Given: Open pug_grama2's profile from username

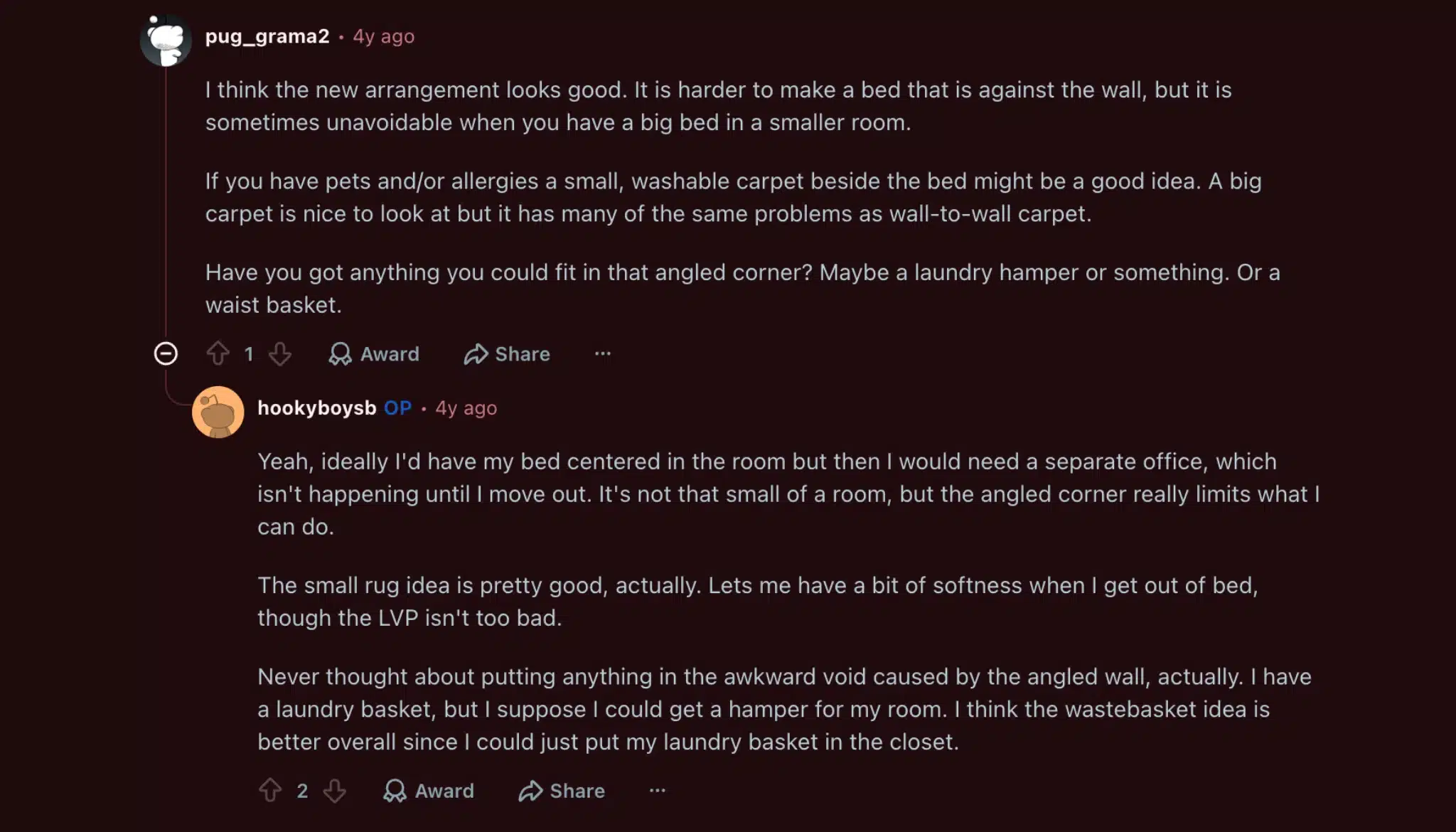Looking at the screenshot, I should [x=267, y=36].
